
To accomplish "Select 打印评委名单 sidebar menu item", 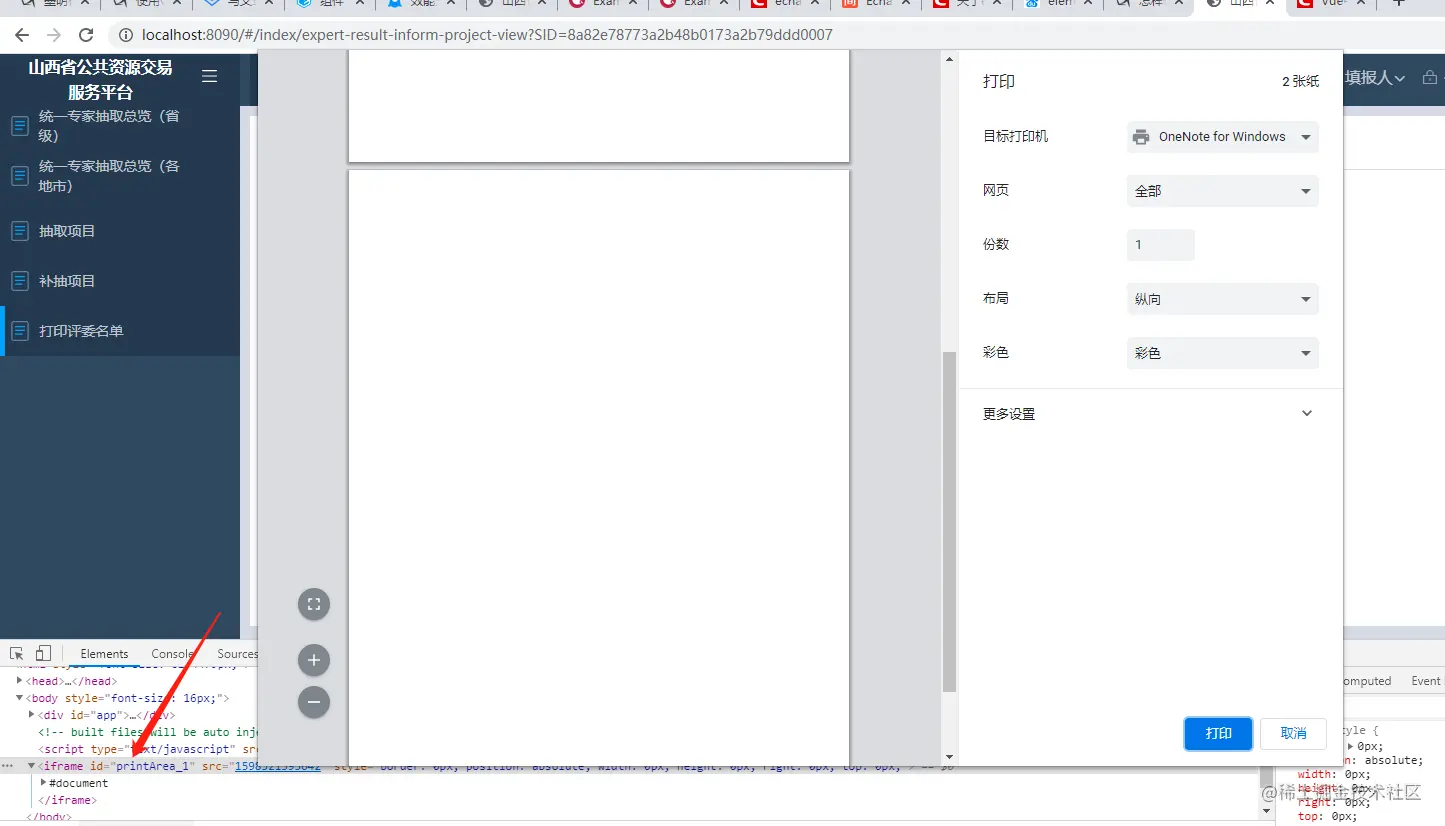I will [x=120, y=331].
